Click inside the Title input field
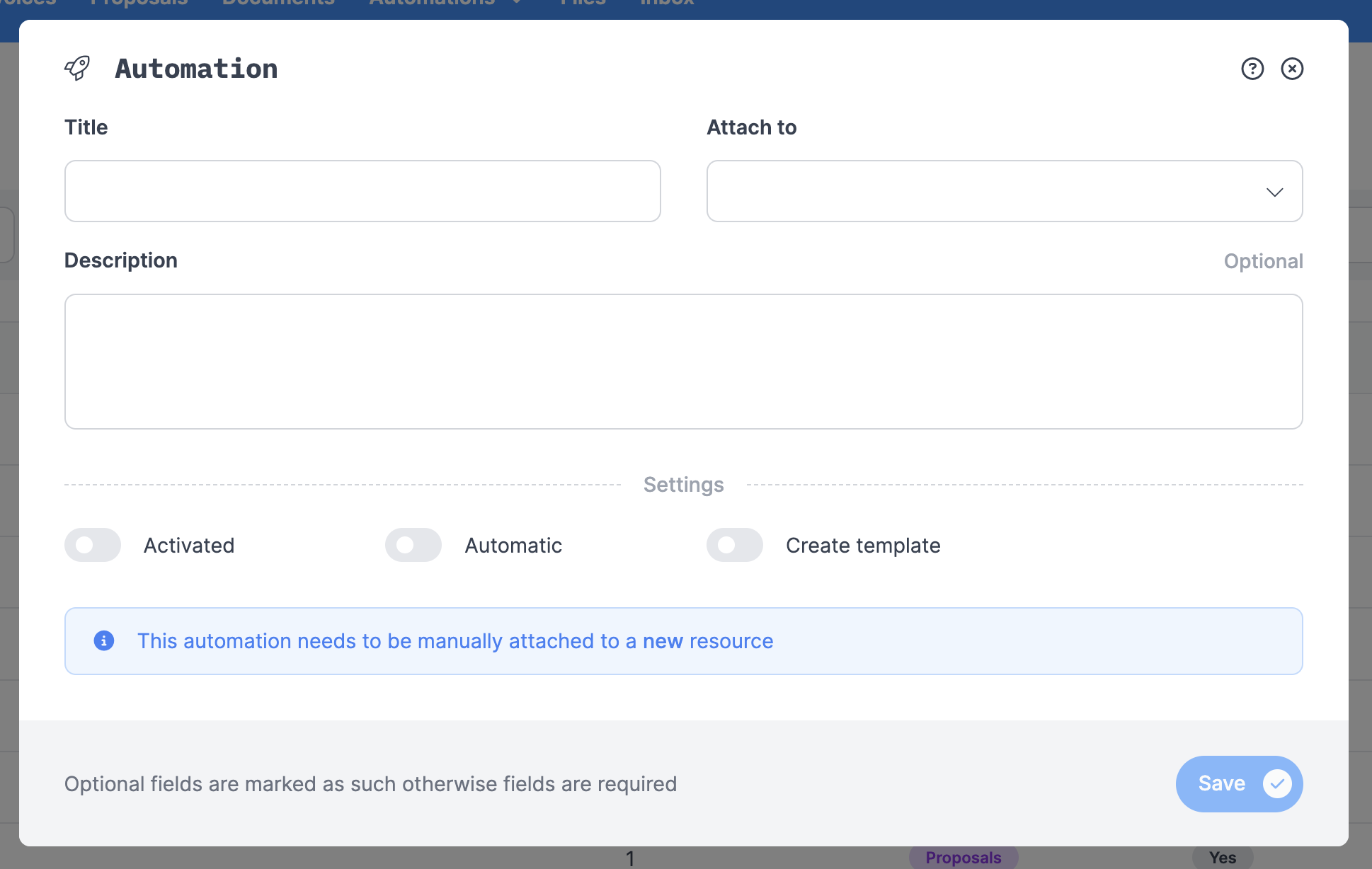This screenshot has width=1372, height=869. pyautogui.click(x=362, y=191)
